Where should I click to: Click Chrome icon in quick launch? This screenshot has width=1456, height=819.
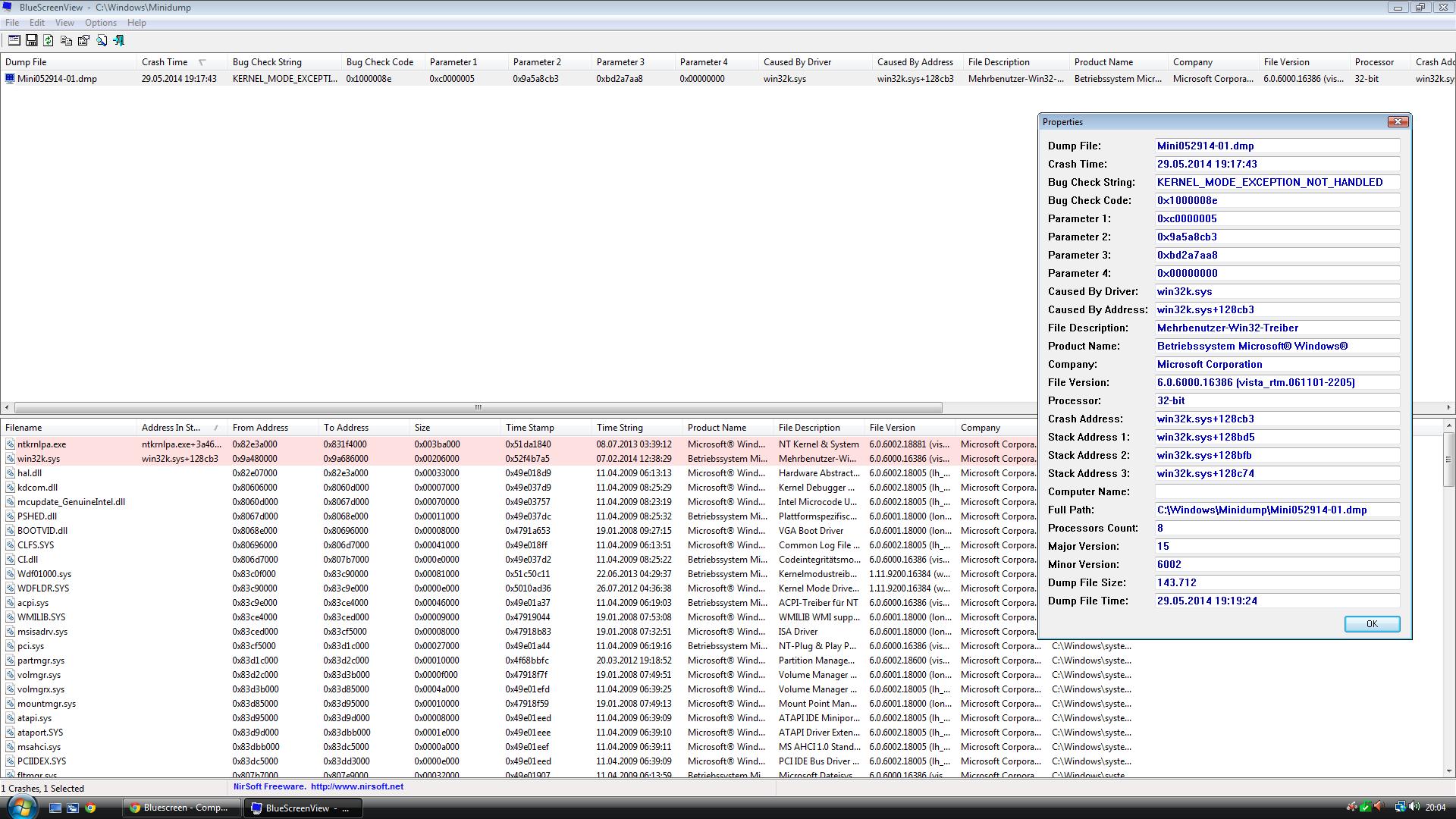(90, 808)
